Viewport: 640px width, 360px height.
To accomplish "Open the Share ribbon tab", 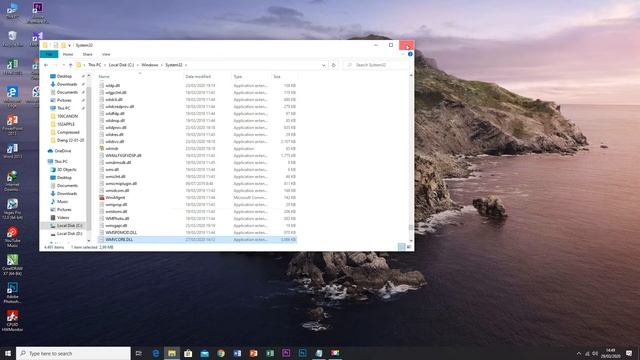I will click(87, 54).
